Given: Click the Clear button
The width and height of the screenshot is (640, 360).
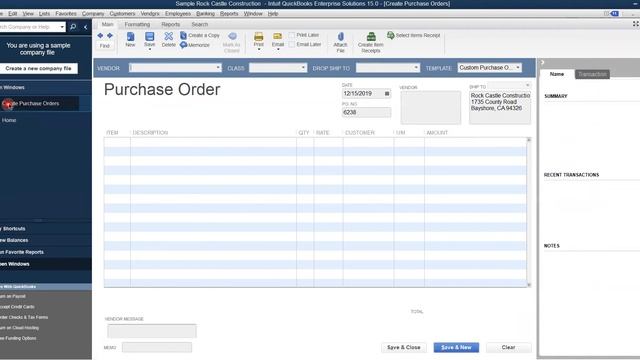Looking at the screenshot, I should tap(509, 347).
